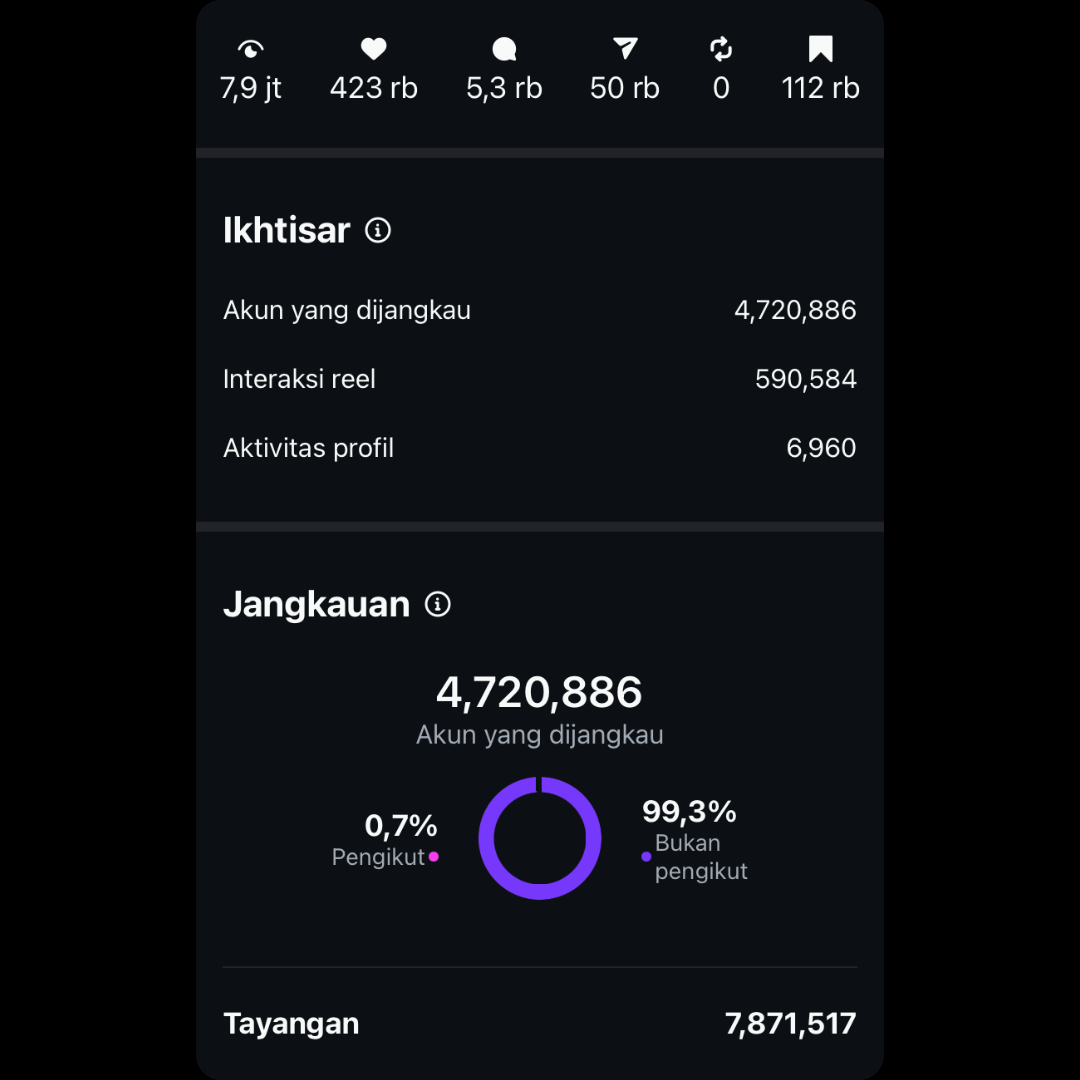Click the purple reach donut chart
The height and width of the screenshot is (1080, 1080).
(x=540, y=838)
